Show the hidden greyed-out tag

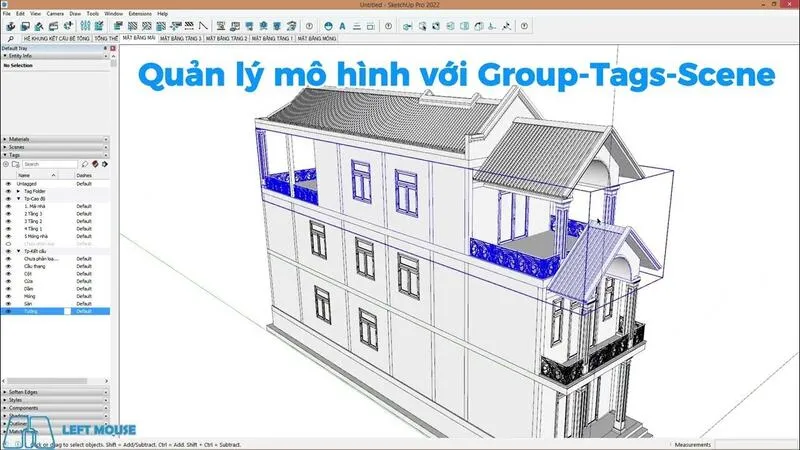point(8,244)
